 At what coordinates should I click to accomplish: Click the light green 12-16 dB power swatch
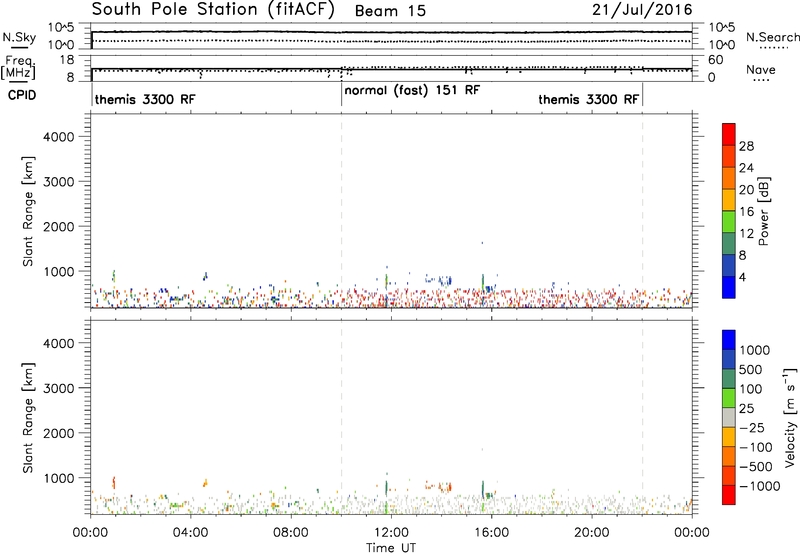coord(729,222)
